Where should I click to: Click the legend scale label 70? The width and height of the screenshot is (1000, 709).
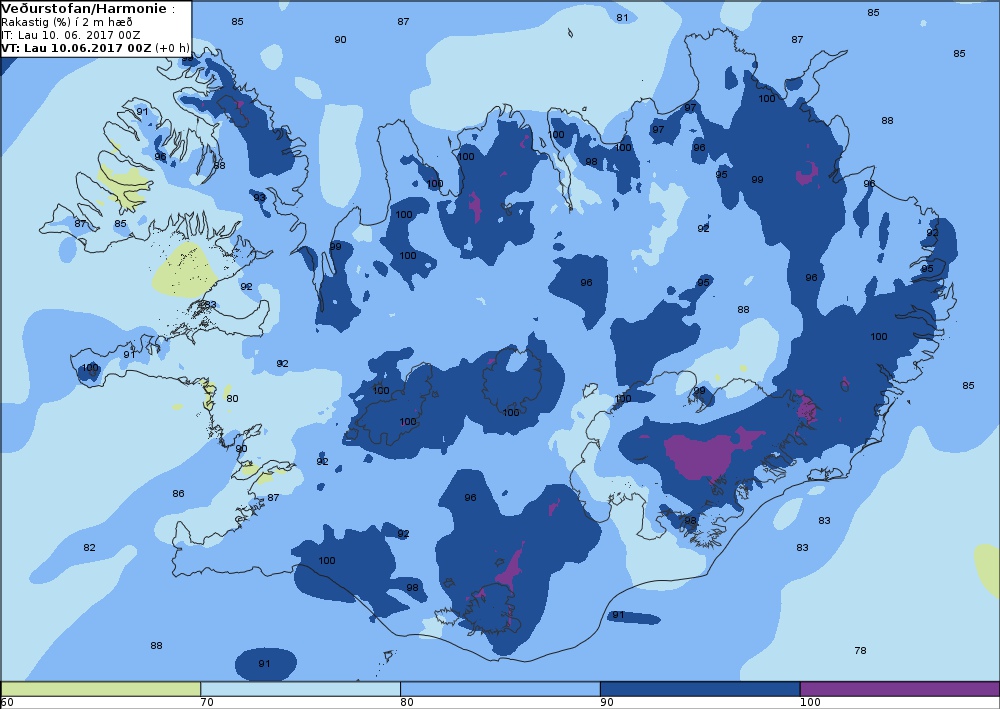tap(207, 703)
